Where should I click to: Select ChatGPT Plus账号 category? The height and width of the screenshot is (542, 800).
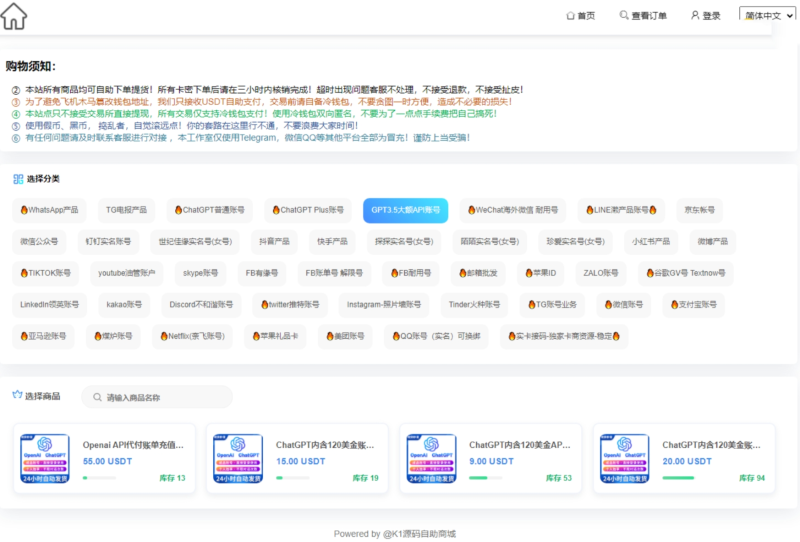pos(308,210)
